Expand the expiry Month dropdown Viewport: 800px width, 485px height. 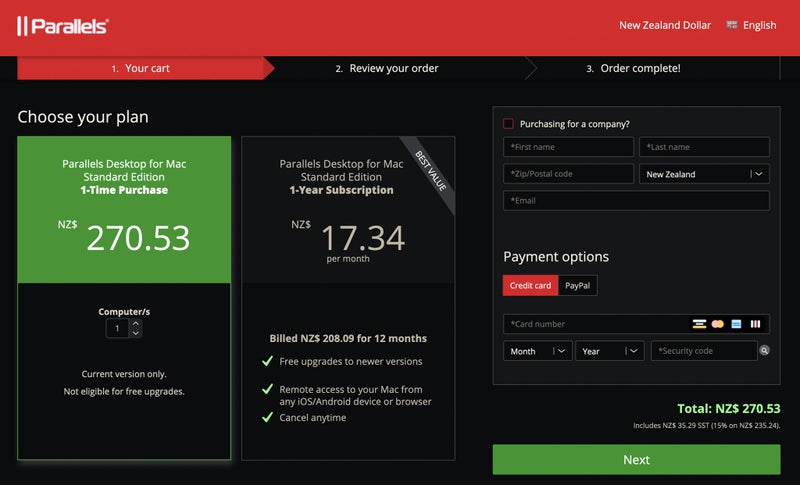click(x=537, y=351)
